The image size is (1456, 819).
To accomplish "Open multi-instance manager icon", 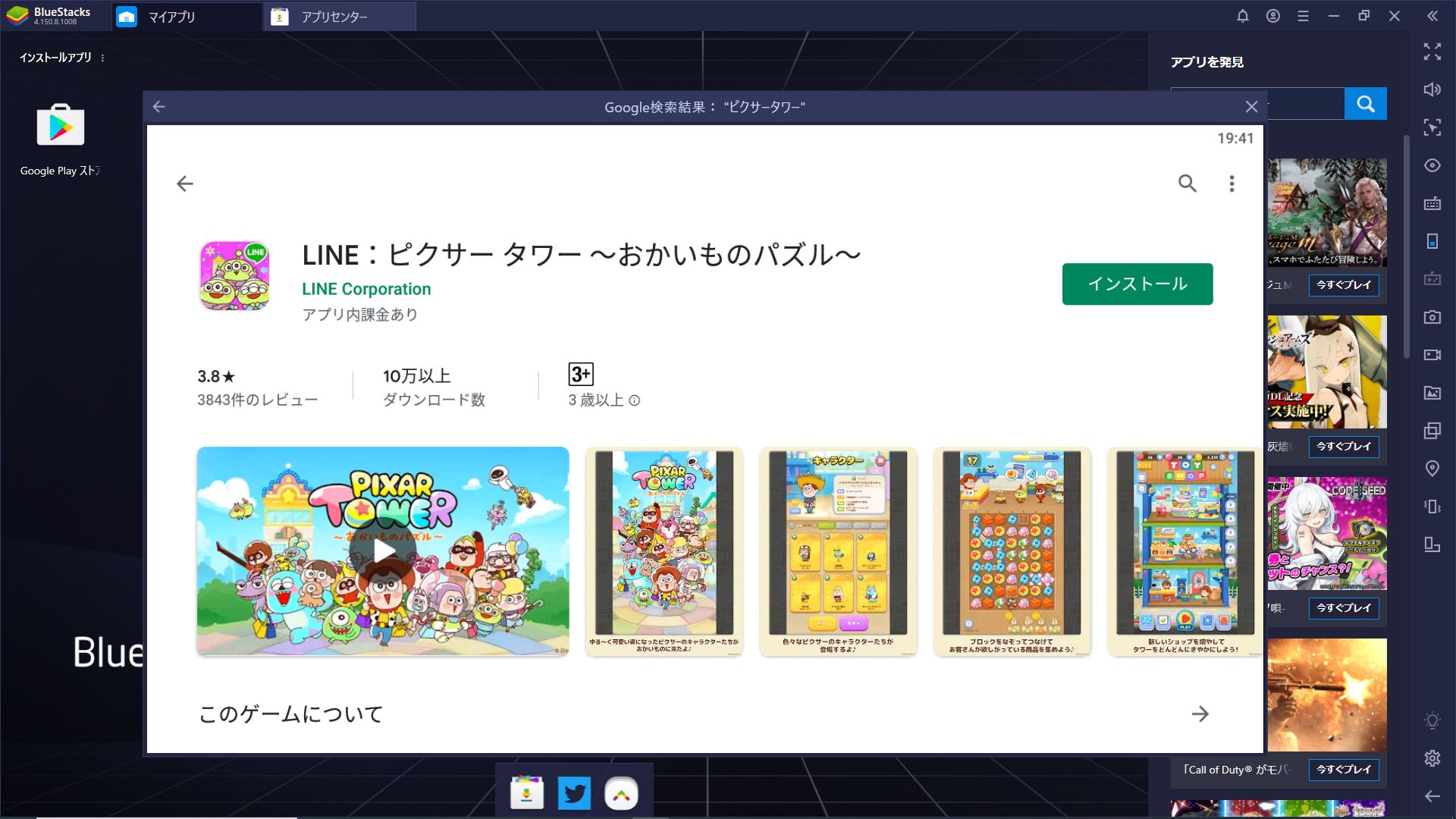I will coord(1432,431).
